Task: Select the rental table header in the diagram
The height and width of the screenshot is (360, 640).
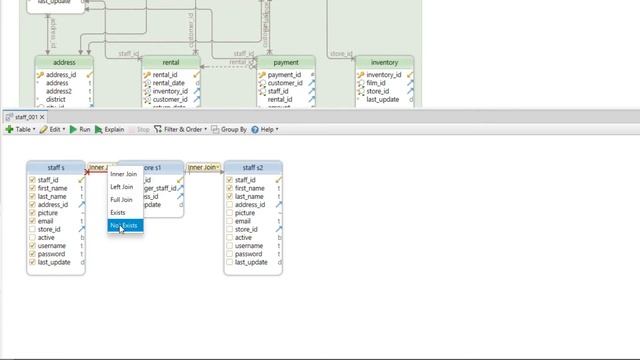Action: 171,62
